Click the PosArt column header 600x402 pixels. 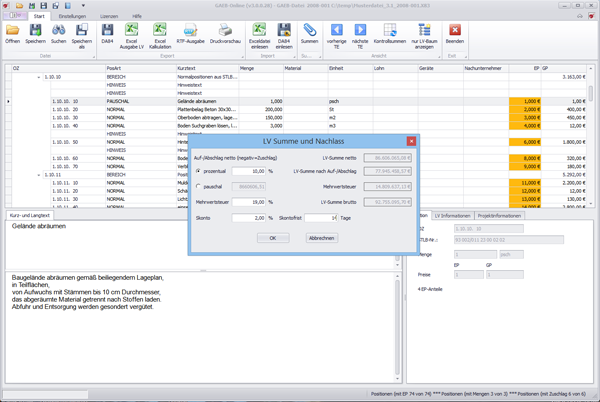click(140, 68)
